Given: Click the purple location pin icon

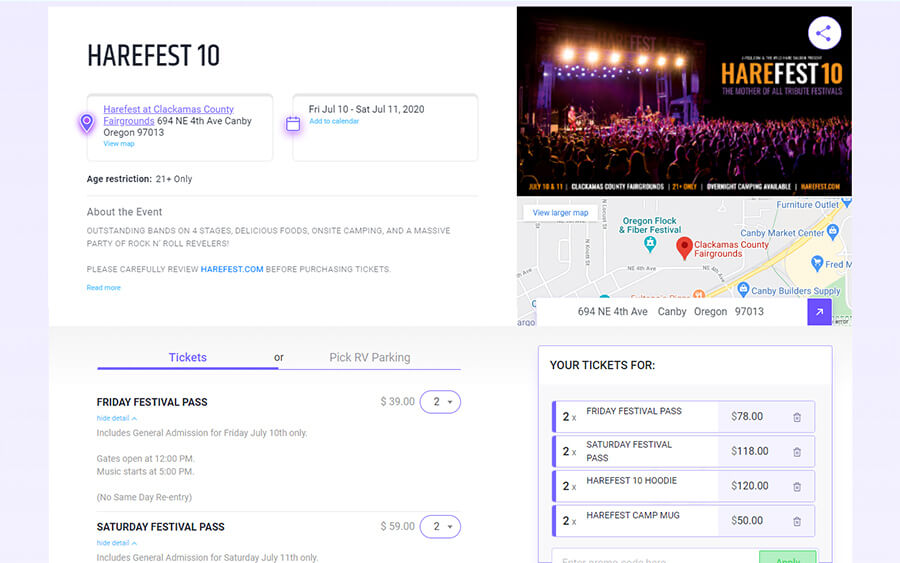Looking at the screenshot, I should tap(87, 123).
